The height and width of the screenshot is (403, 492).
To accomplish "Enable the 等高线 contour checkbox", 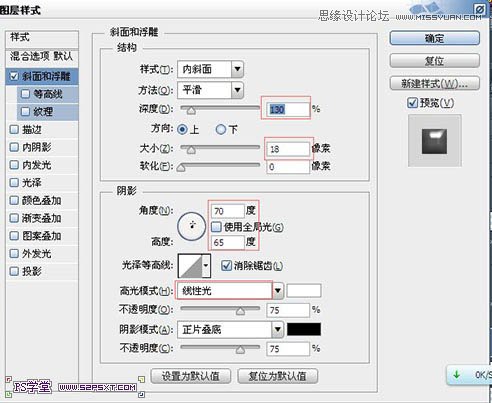I will [x=26, y=94].
